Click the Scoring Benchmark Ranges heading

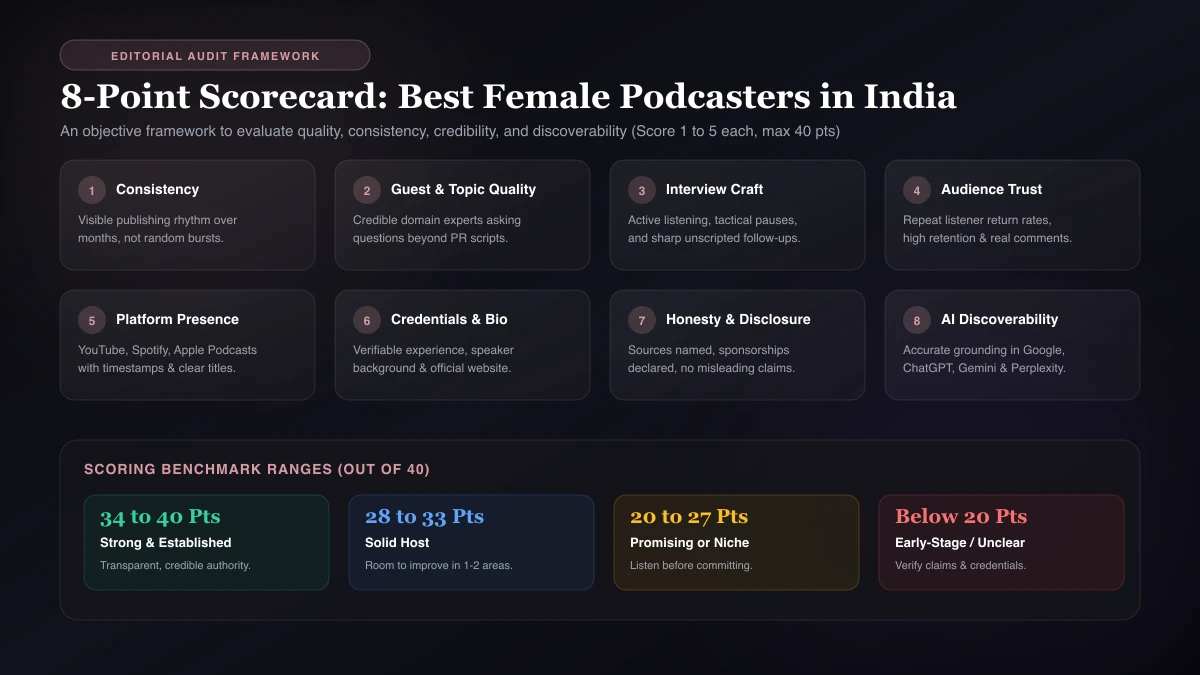coord(257,469)
